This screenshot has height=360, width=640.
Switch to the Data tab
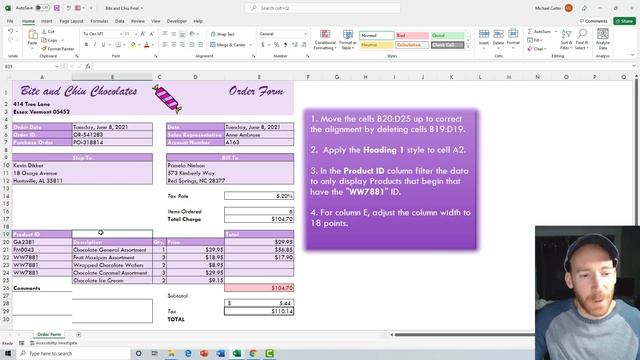120,21
